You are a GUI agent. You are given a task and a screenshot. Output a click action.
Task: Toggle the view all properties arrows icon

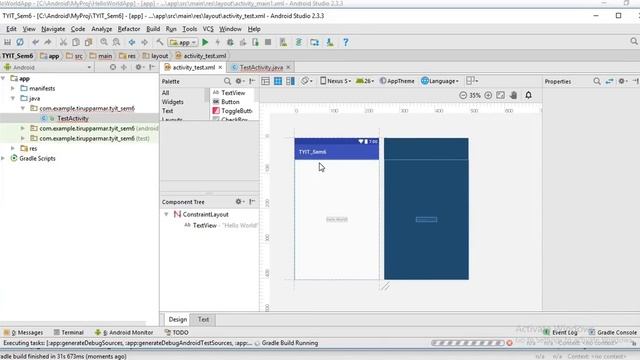[x=609, y=81]
